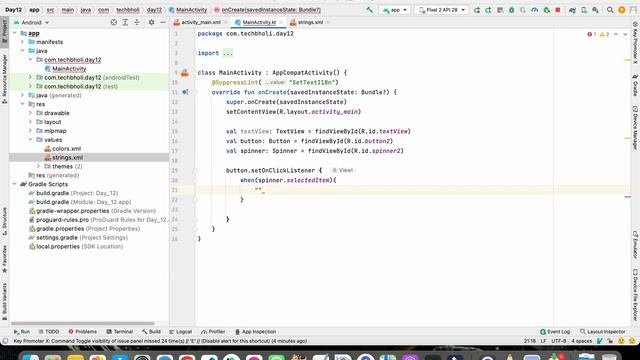Select gradle-wrapper.properties file

coord(92,211)
